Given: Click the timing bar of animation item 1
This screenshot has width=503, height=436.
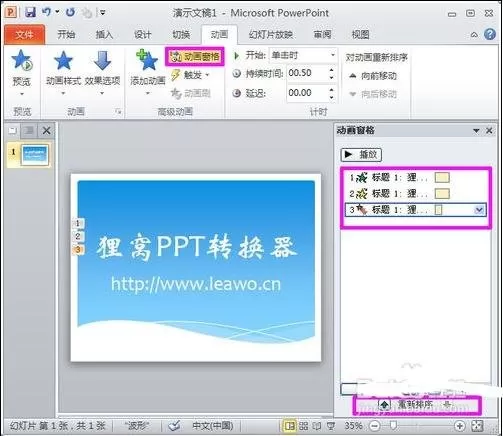Looking at the screenshot, I should coord(442,178).
